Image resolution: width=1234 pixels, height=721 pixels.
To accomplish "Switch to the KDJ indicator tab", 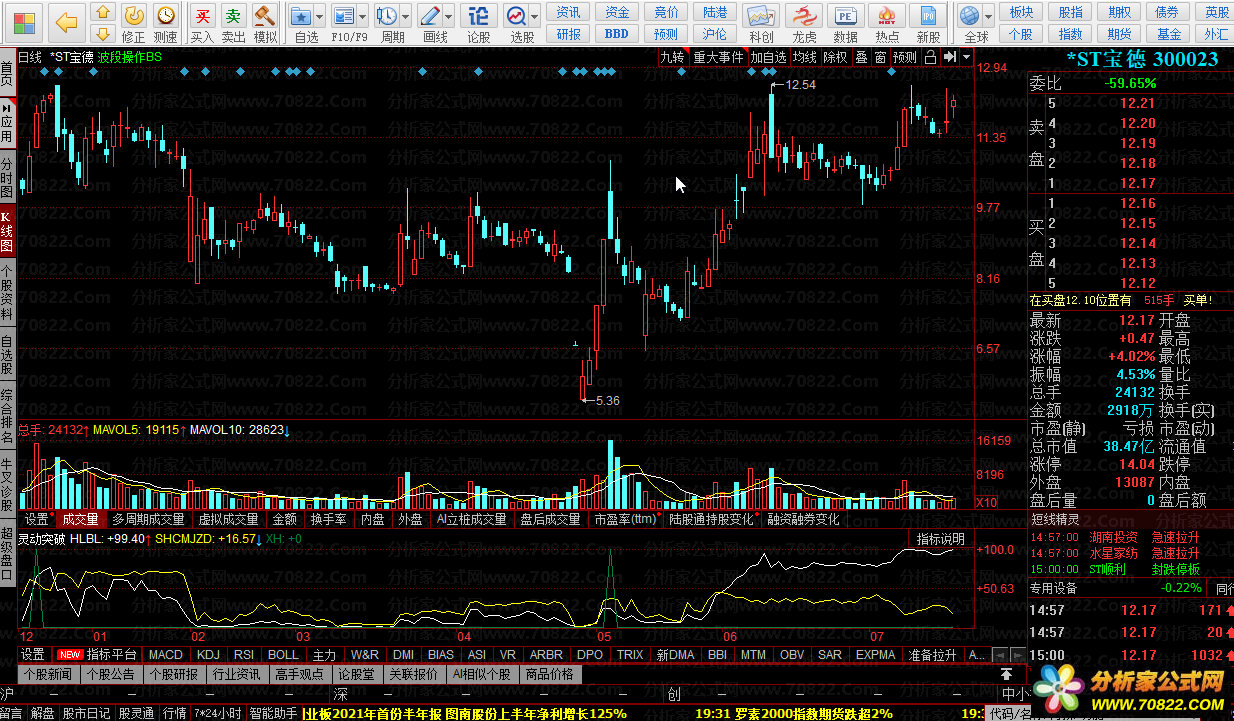I will (209, 655).
